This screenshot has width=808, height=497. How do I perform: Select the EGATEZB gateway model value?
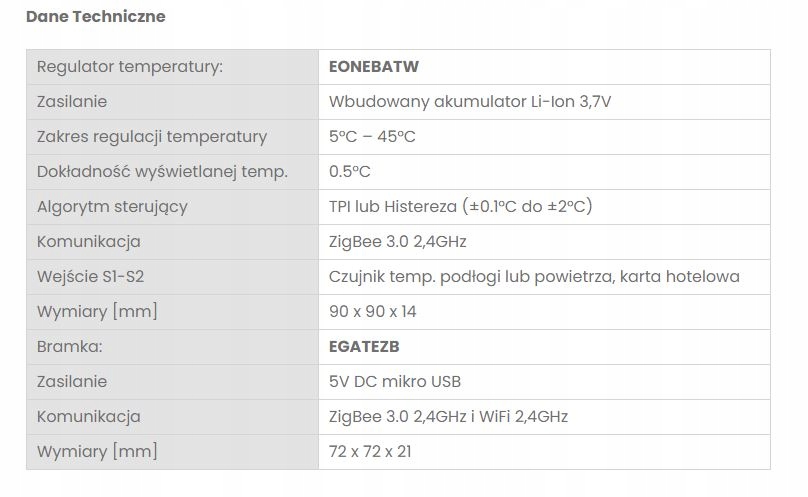click(x=371, y=347)
